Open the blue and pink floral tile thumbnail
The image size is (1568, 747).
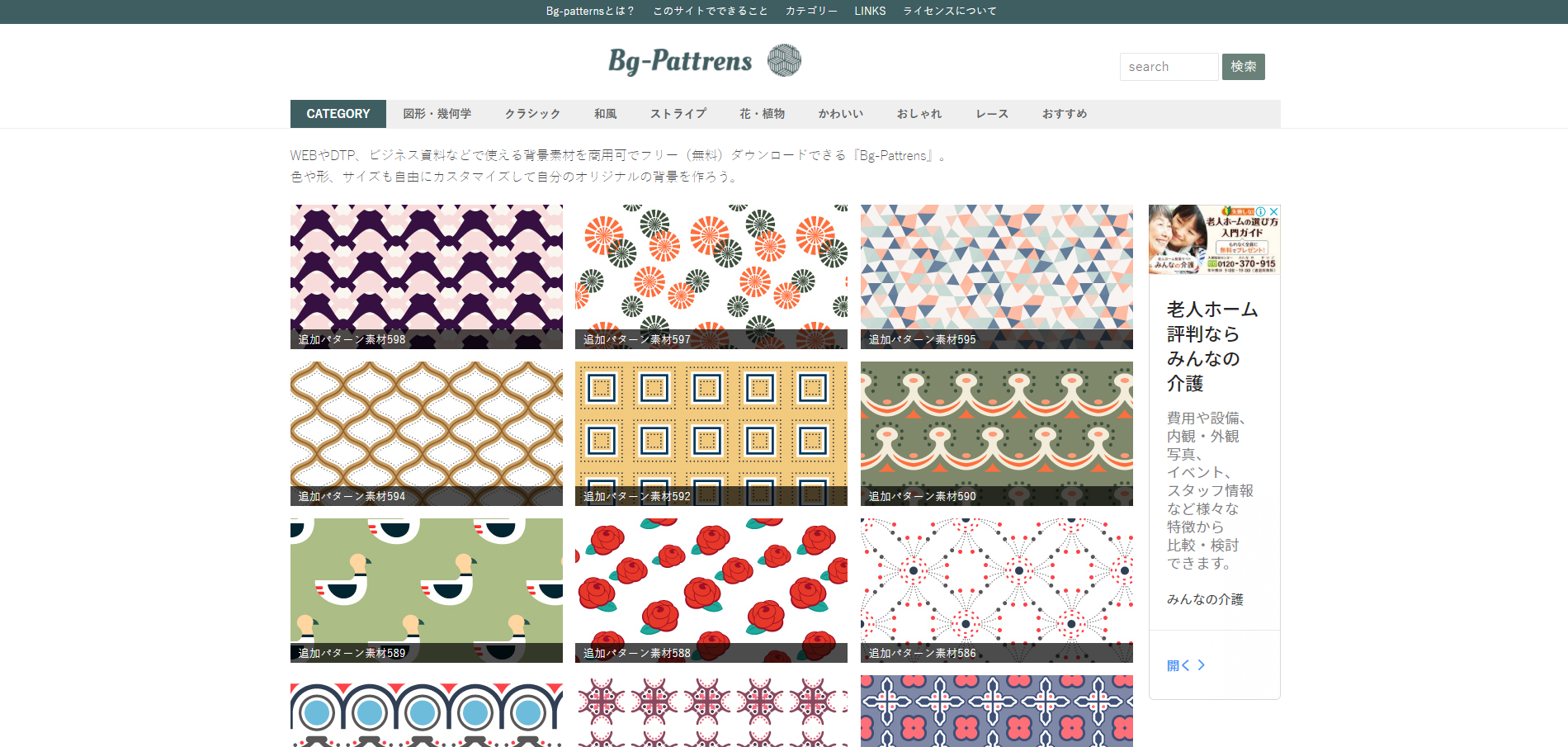click(x=997, y=712)
